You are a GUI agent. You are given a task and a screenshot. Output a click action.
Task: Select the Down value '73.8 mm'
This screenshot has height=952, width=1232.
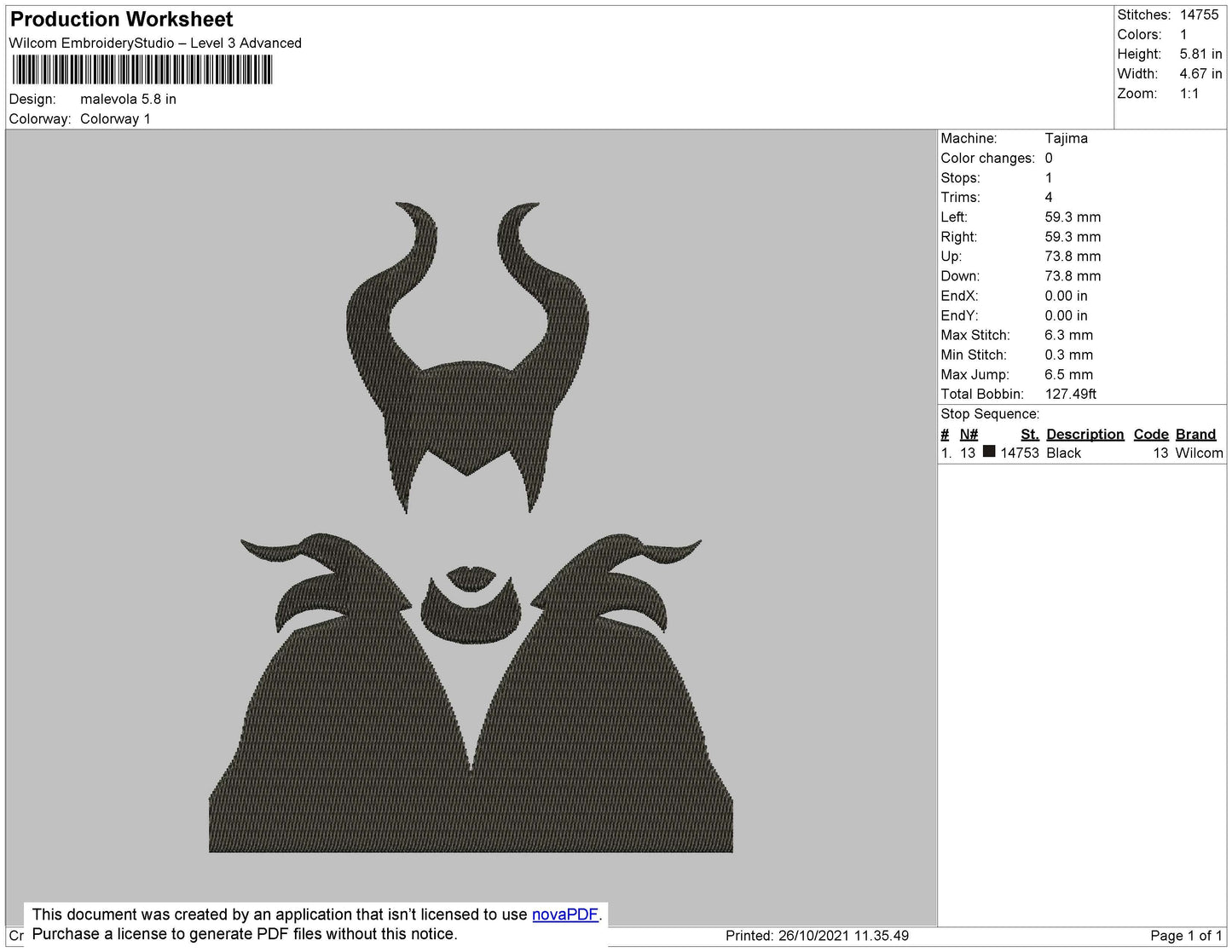[1073, 275]
